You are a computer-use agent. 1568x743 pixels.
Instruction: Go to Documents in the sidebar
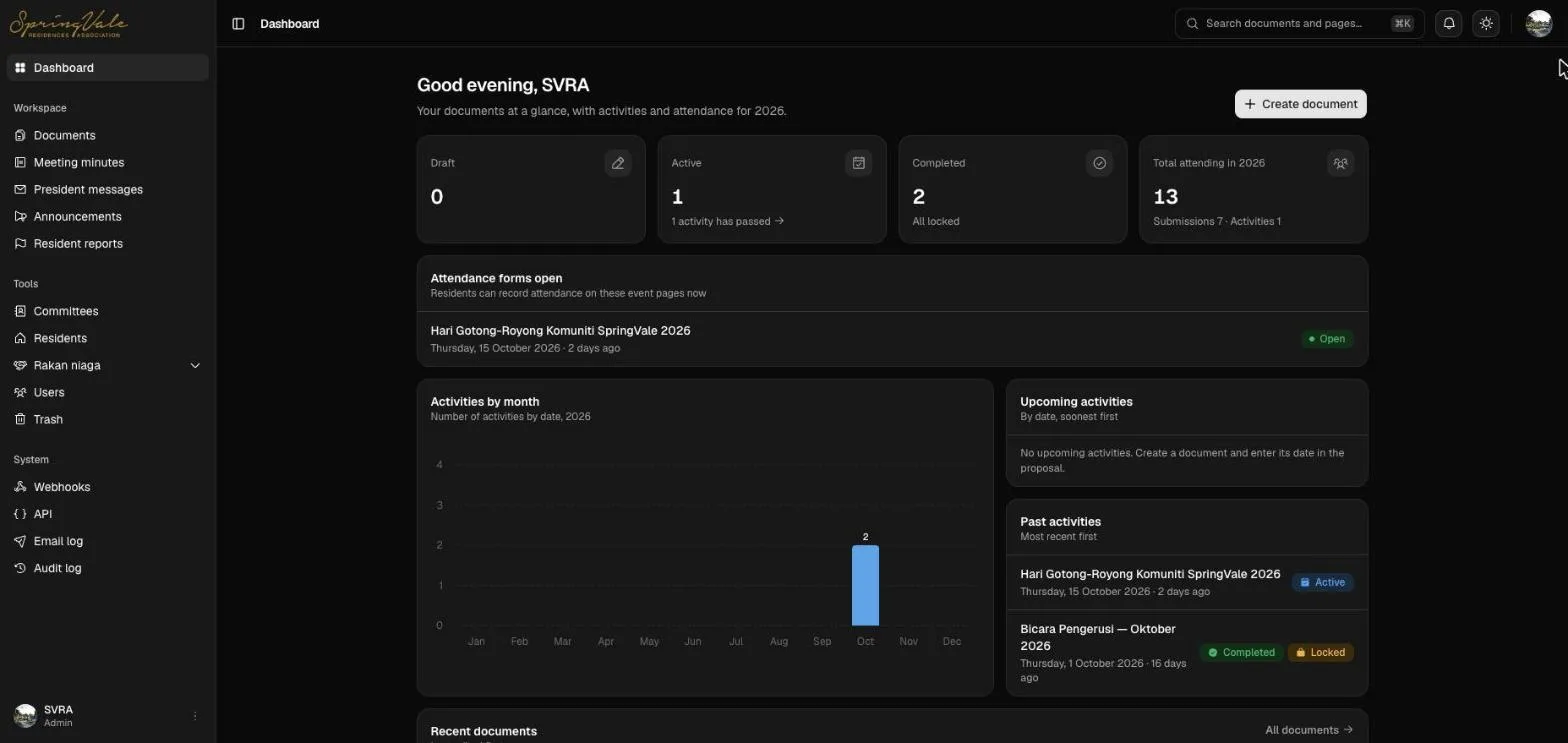[108, 135]
